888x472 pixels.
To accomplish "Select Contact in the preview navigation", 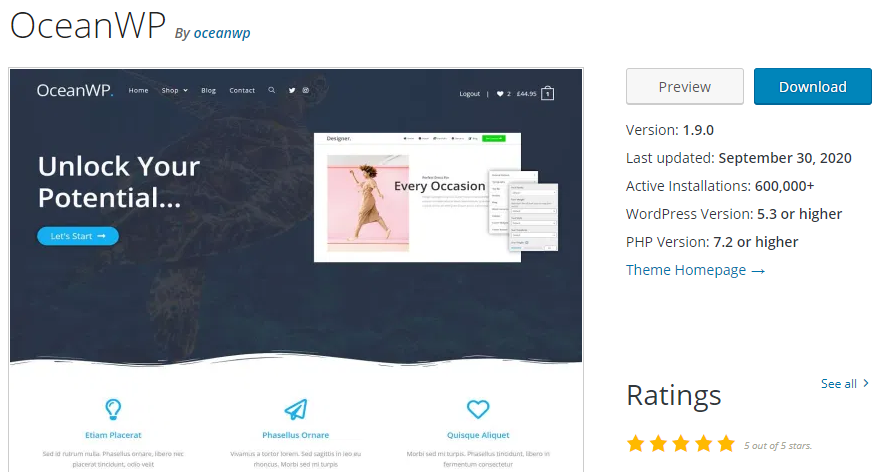I will click(242, 91).
